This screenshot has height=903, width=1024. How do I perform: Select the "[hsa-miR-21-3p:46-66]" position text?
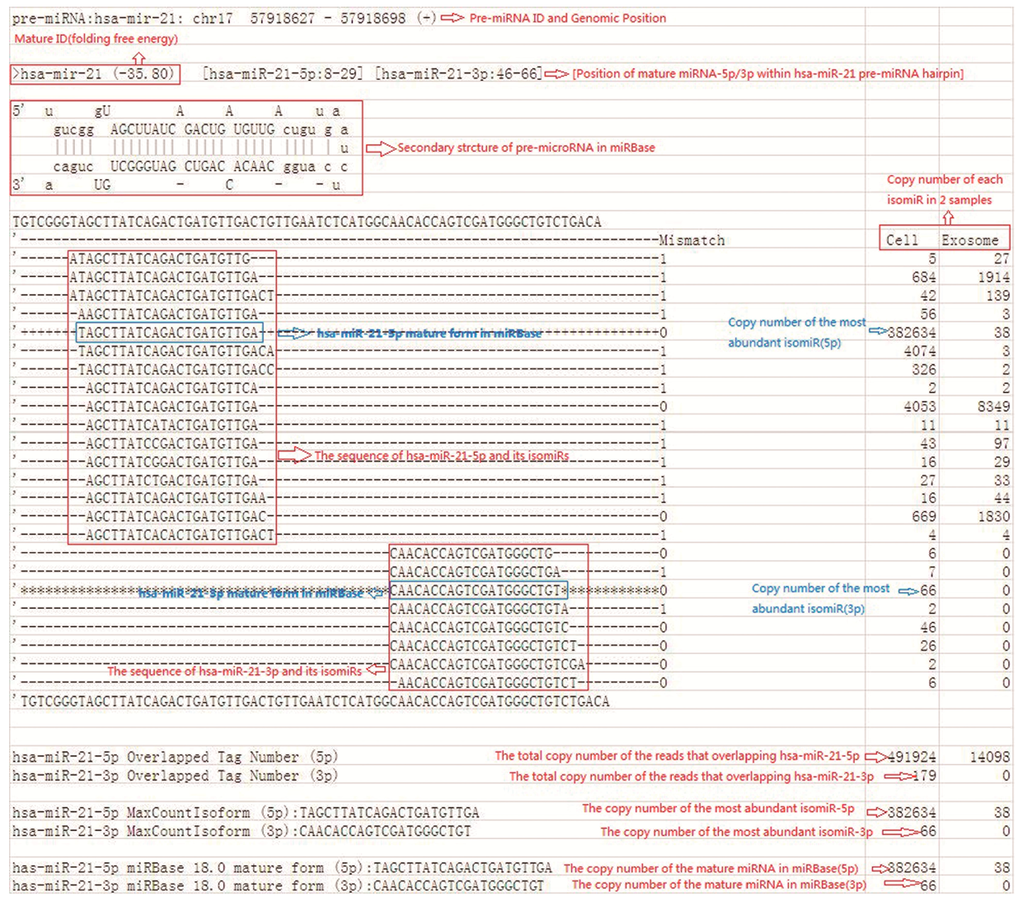(458, 74)
